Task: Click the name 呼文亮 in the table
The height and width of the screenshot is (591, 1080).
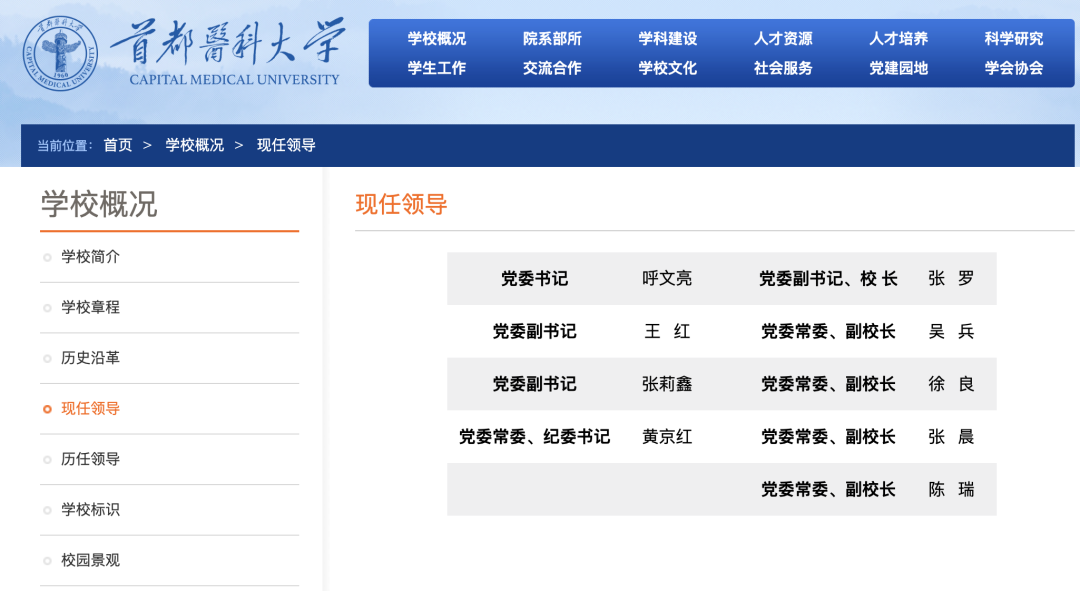Action: tap(667, 278)
